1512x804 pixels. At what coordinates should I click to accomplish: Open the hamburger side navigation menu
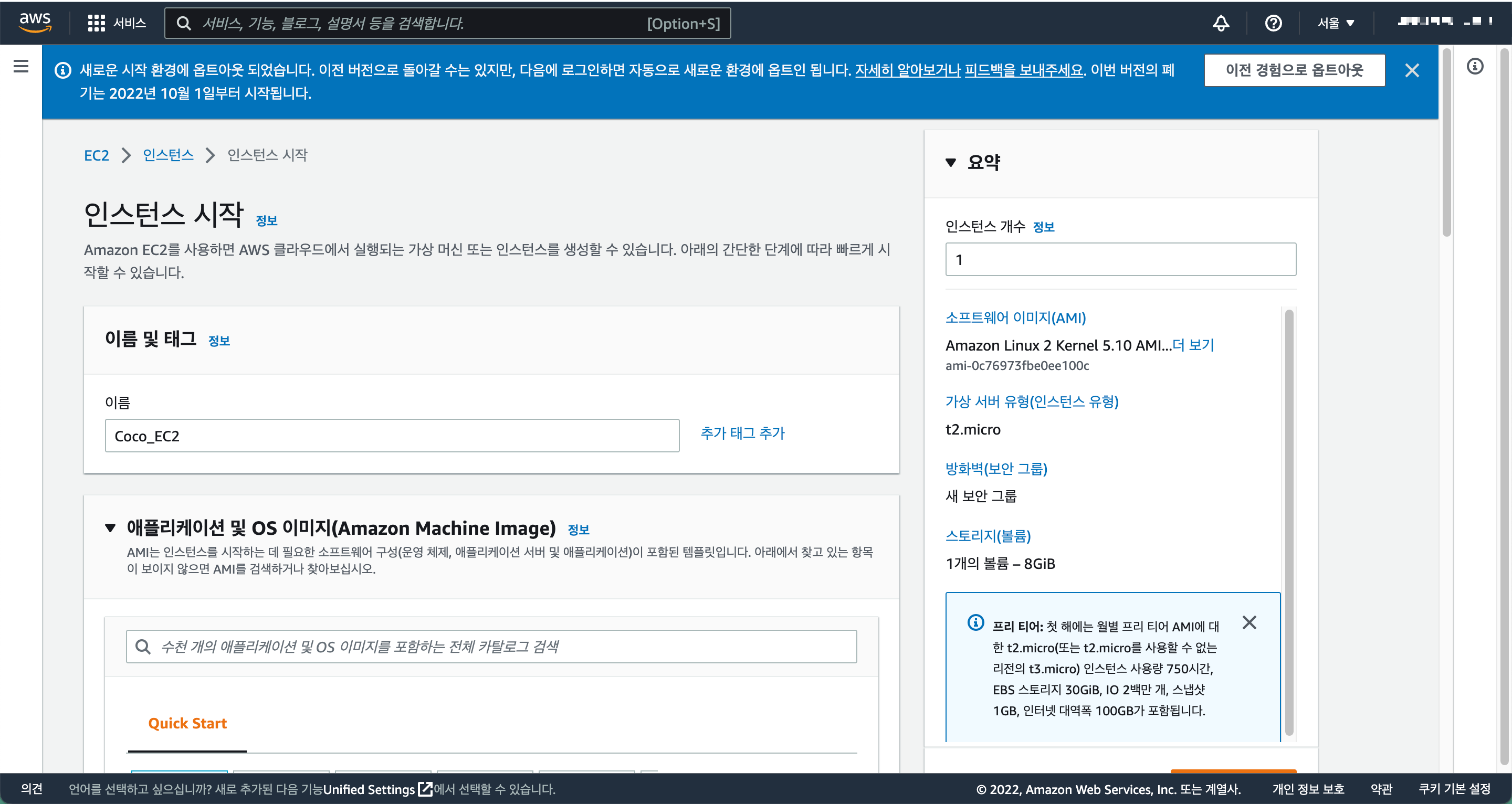pos(21,66)
